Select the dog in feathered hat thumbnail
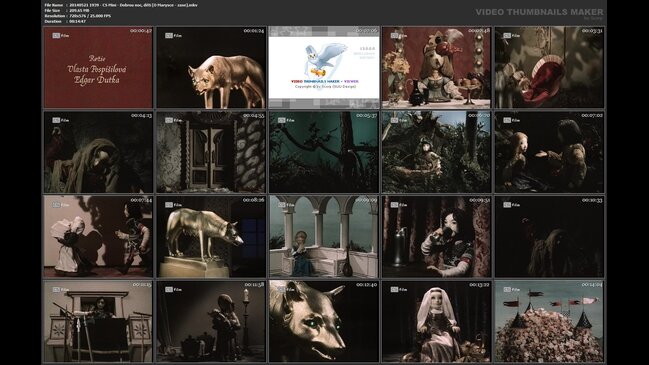This screenshot has height=365, width=649. 436,67
